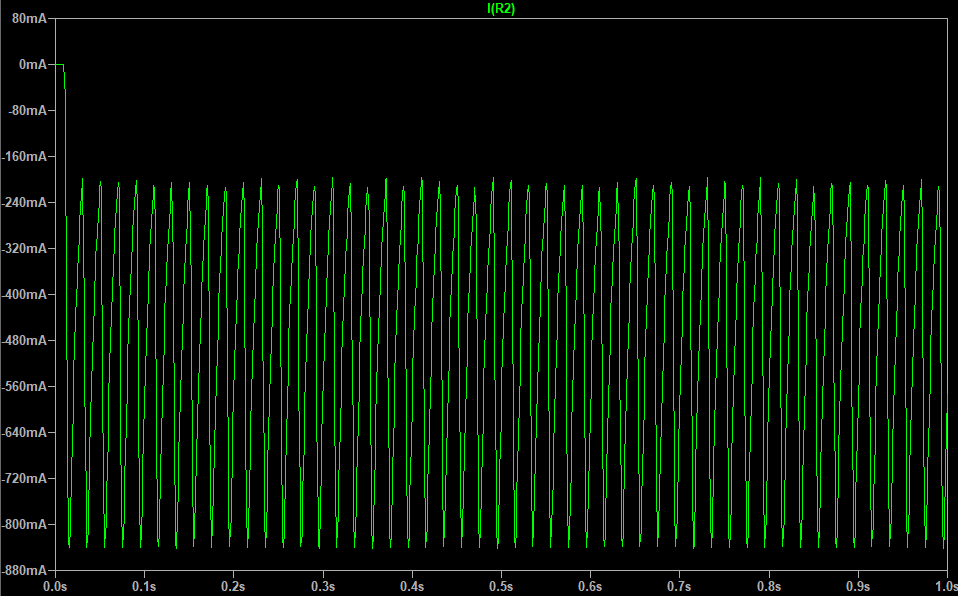Image resolution: width=958 pixels, height=596 pixels.
Task: Click the -480mA axis label
Action: 24,340
